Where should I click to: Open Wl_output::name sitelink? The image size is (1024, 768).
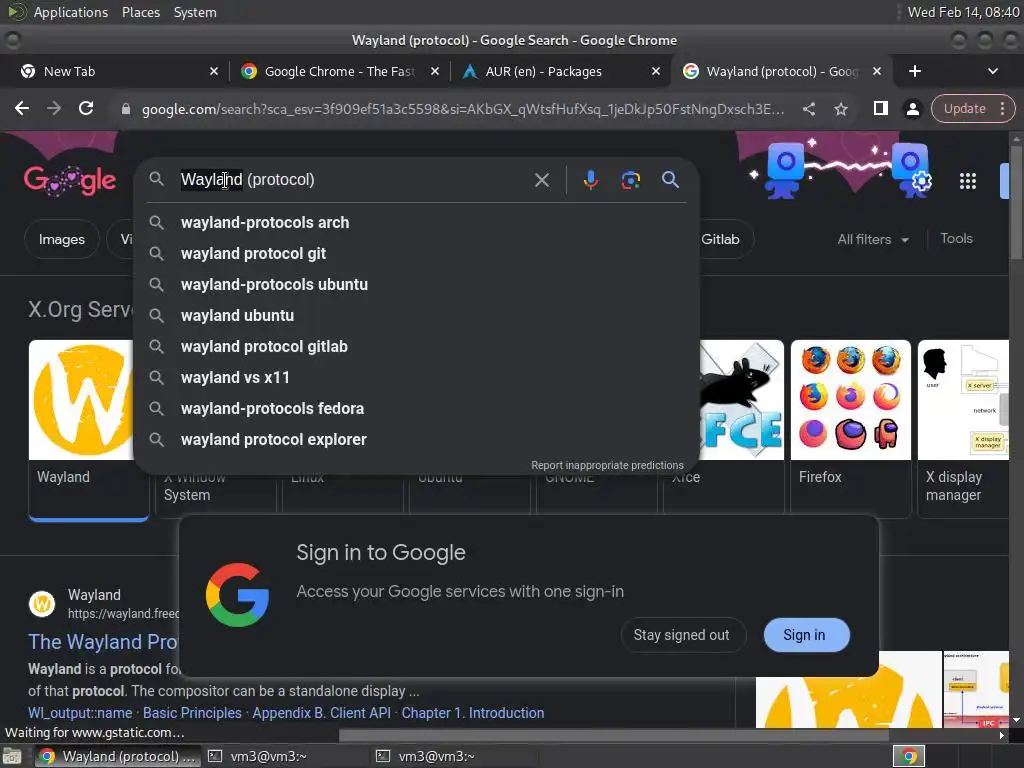pyautogui.click(x=80, y=713)
